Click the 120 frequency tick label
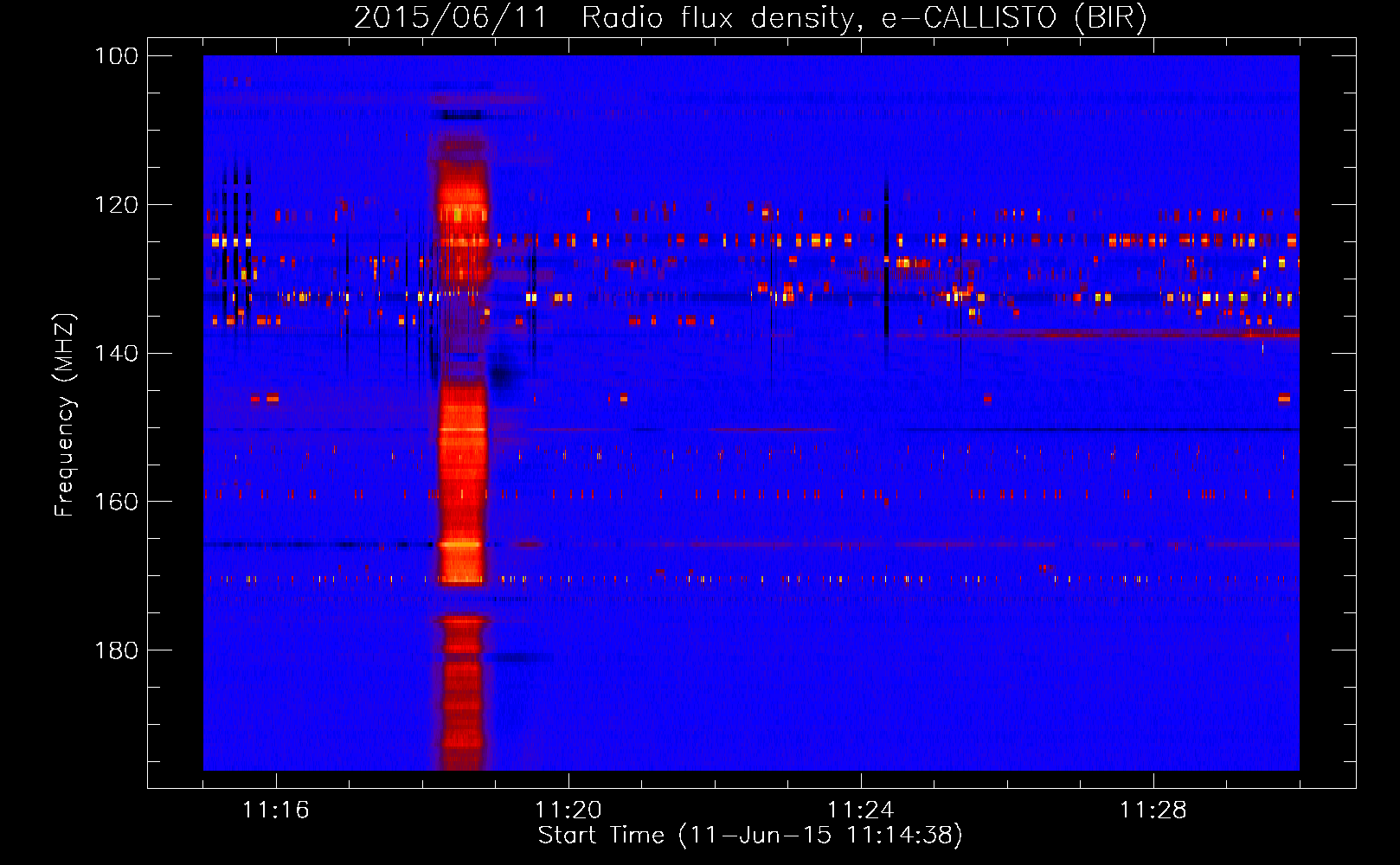Image resolution: width=1400 pixels, height=865 pixels. tap(116, 205)
